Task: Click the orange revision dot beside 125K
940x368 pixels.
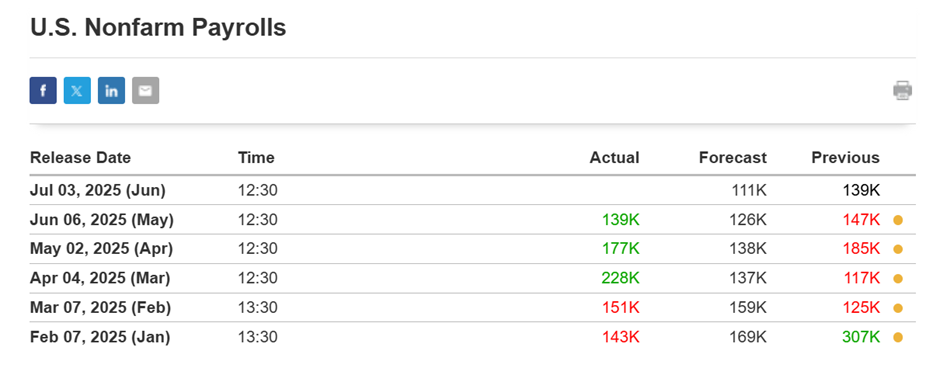Action: [897, 308]
